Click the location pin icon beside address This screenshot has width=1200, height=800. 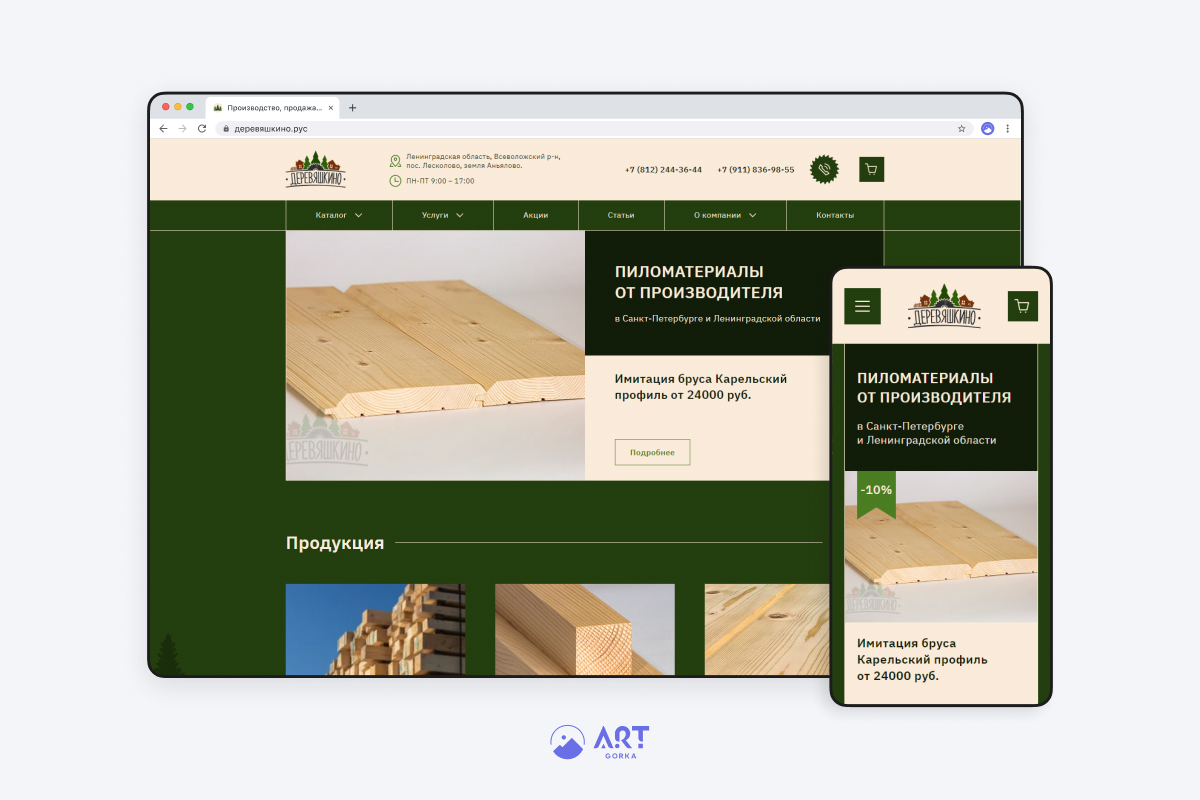[x=395, y=161]
